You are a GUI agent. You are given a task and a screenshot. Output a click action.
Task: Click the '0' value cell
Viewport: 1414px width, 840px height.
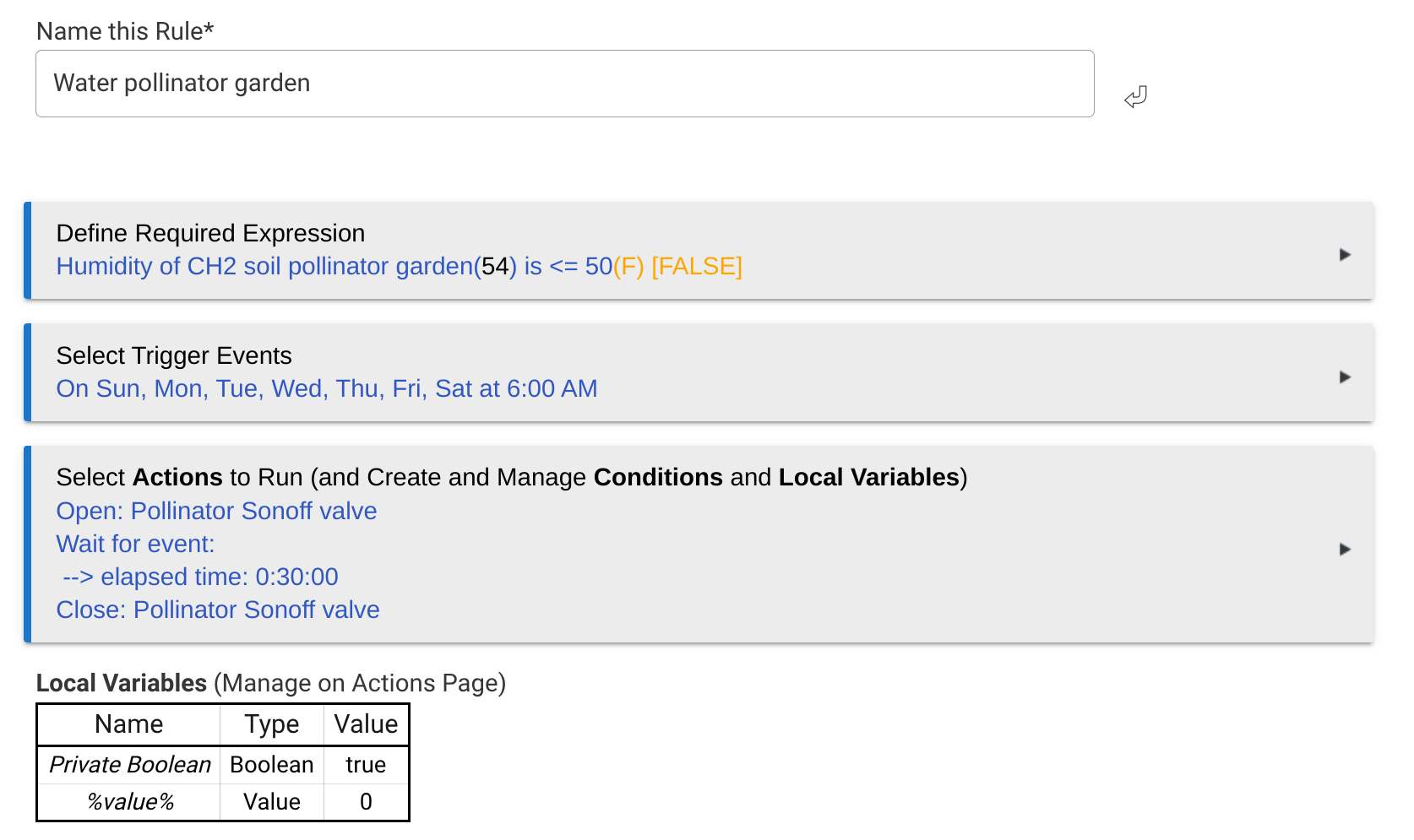pyautogui.click(x=366, y=802)
